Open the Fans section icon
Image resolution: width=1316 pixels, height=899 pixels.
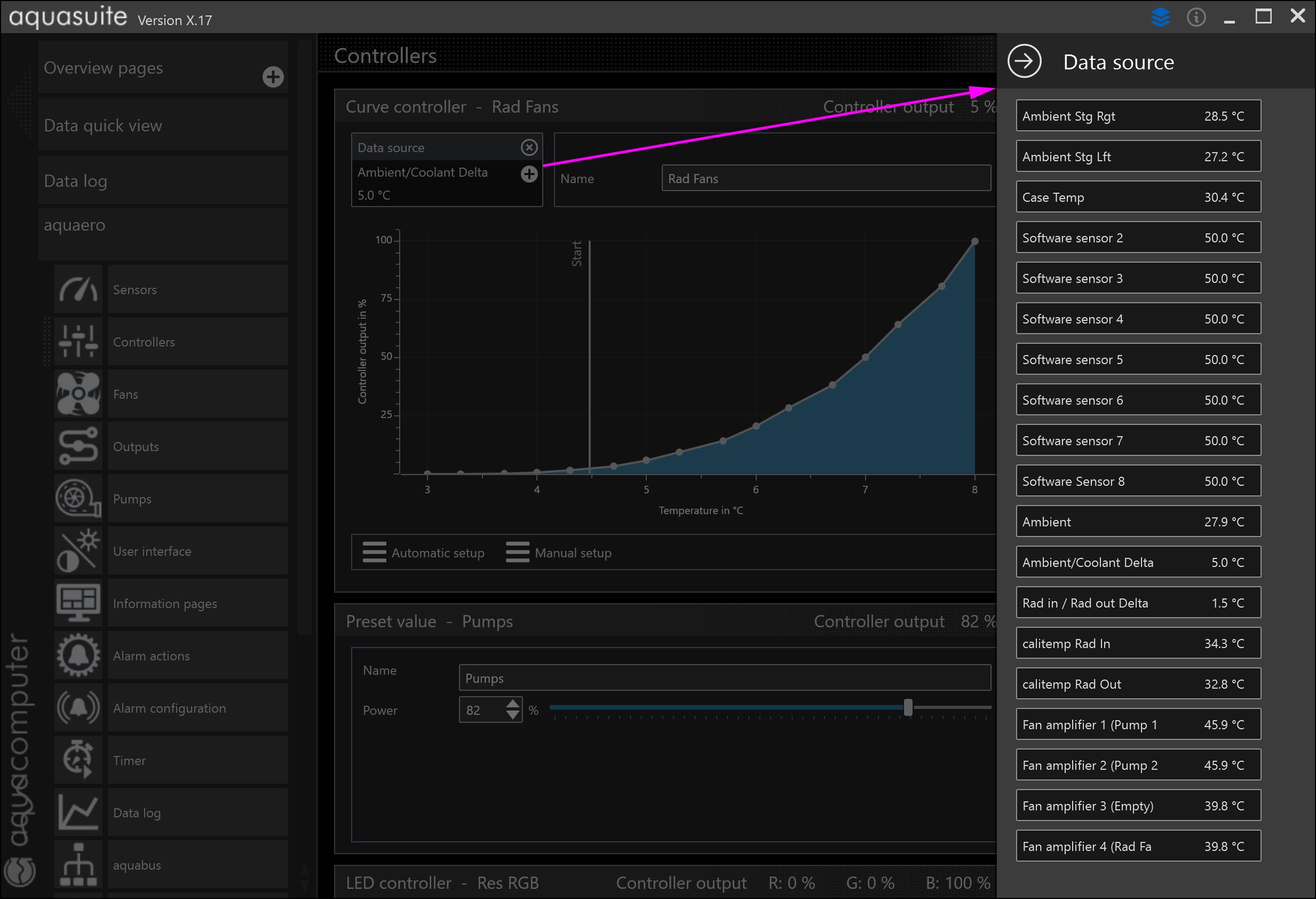coord(78,393)
